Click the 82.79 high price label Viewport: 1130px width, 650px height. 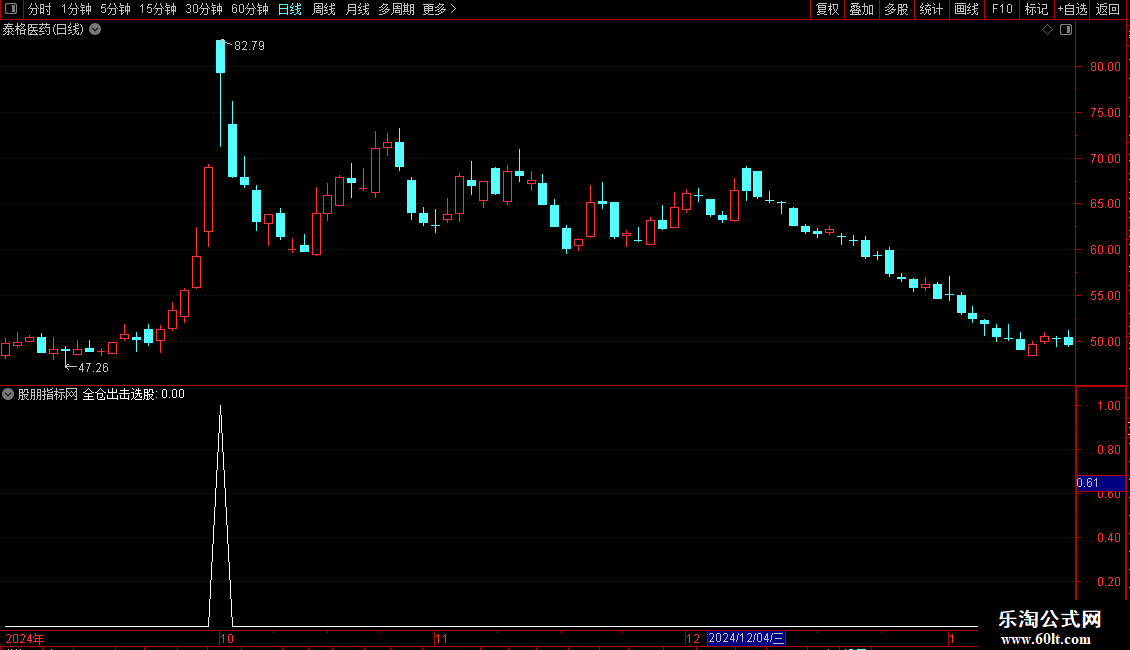(x=249, y=46)
